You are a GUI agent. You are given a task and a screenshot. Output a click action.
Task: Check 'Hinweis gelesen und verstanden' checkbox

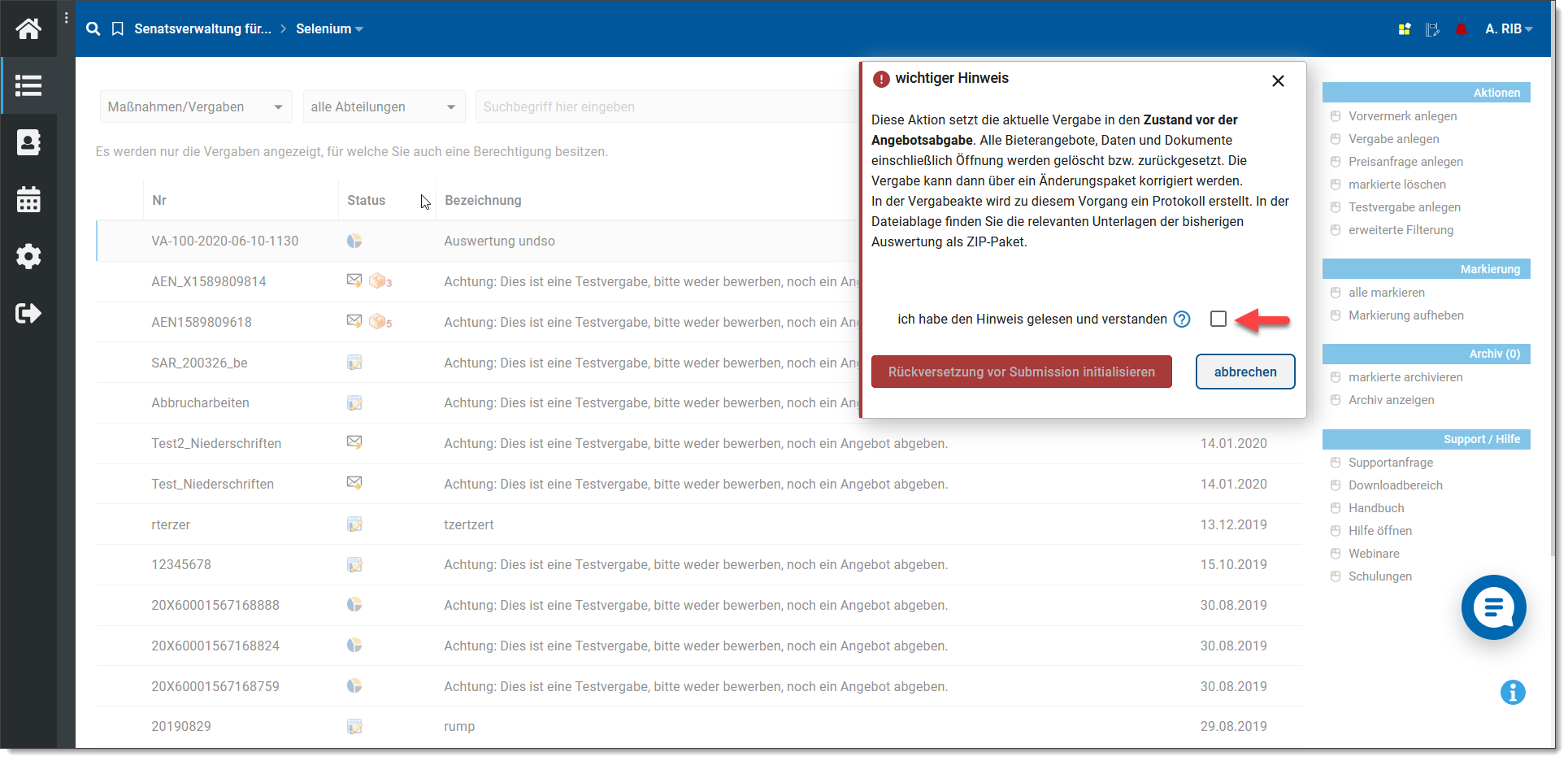(x=1218, y=319)
